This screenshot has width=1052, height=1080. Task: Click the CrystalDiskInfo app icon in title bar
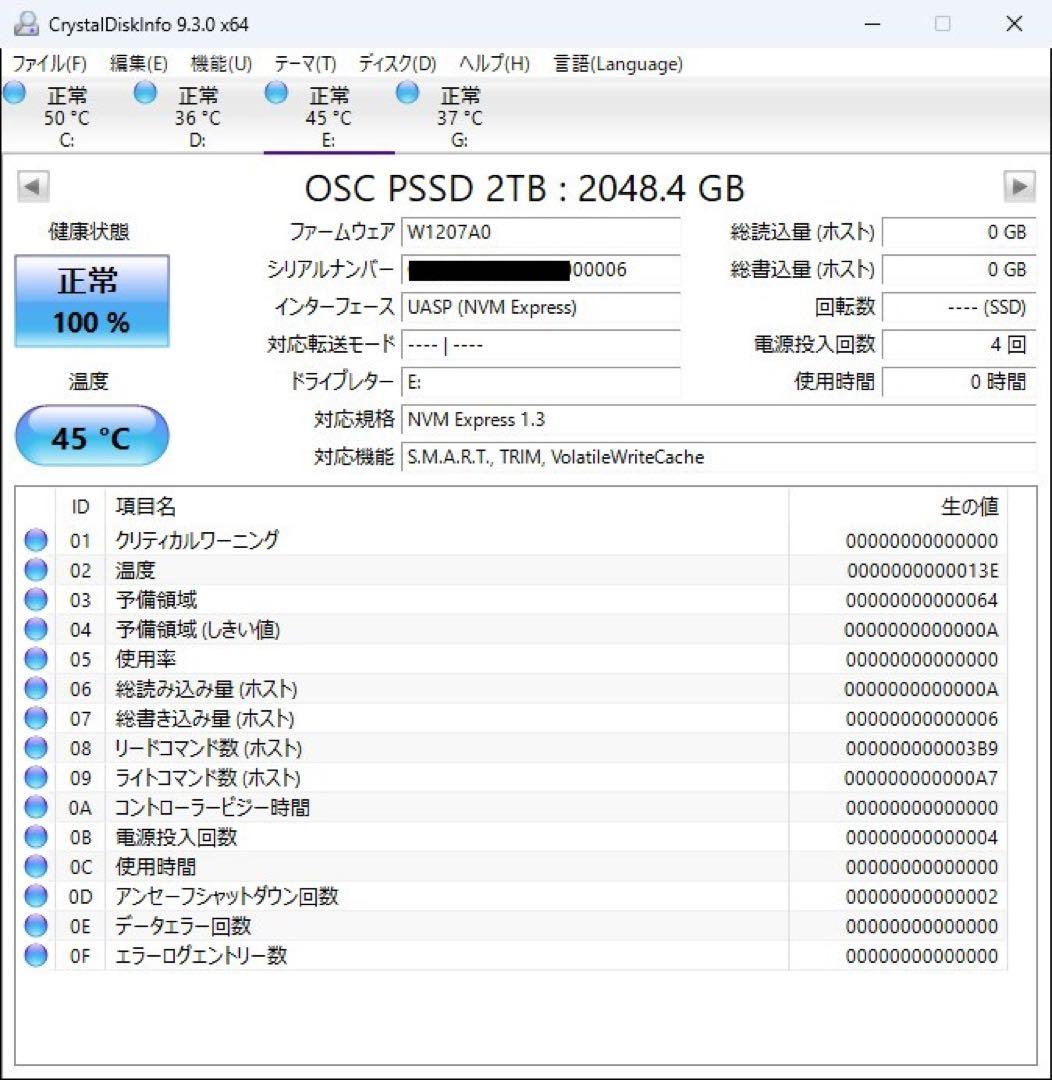pos(25,24)
